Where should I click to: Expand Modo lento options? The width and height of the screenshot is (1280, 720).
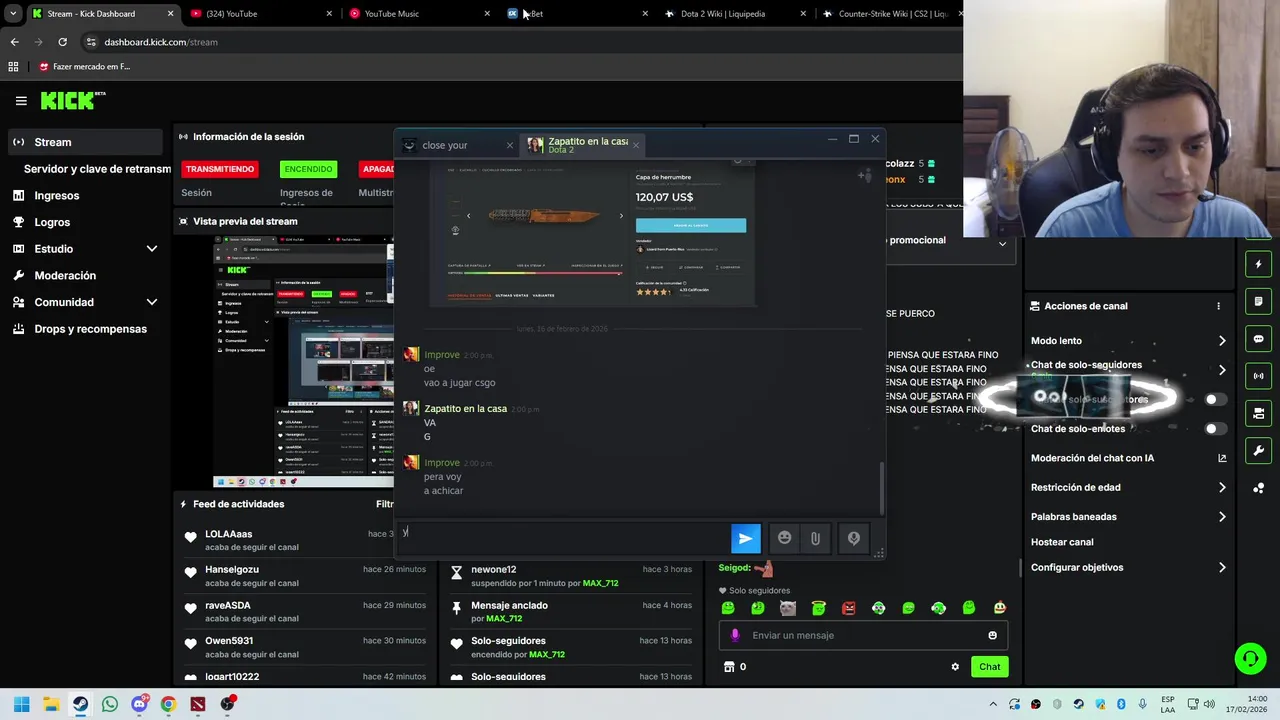point(1222,341)
